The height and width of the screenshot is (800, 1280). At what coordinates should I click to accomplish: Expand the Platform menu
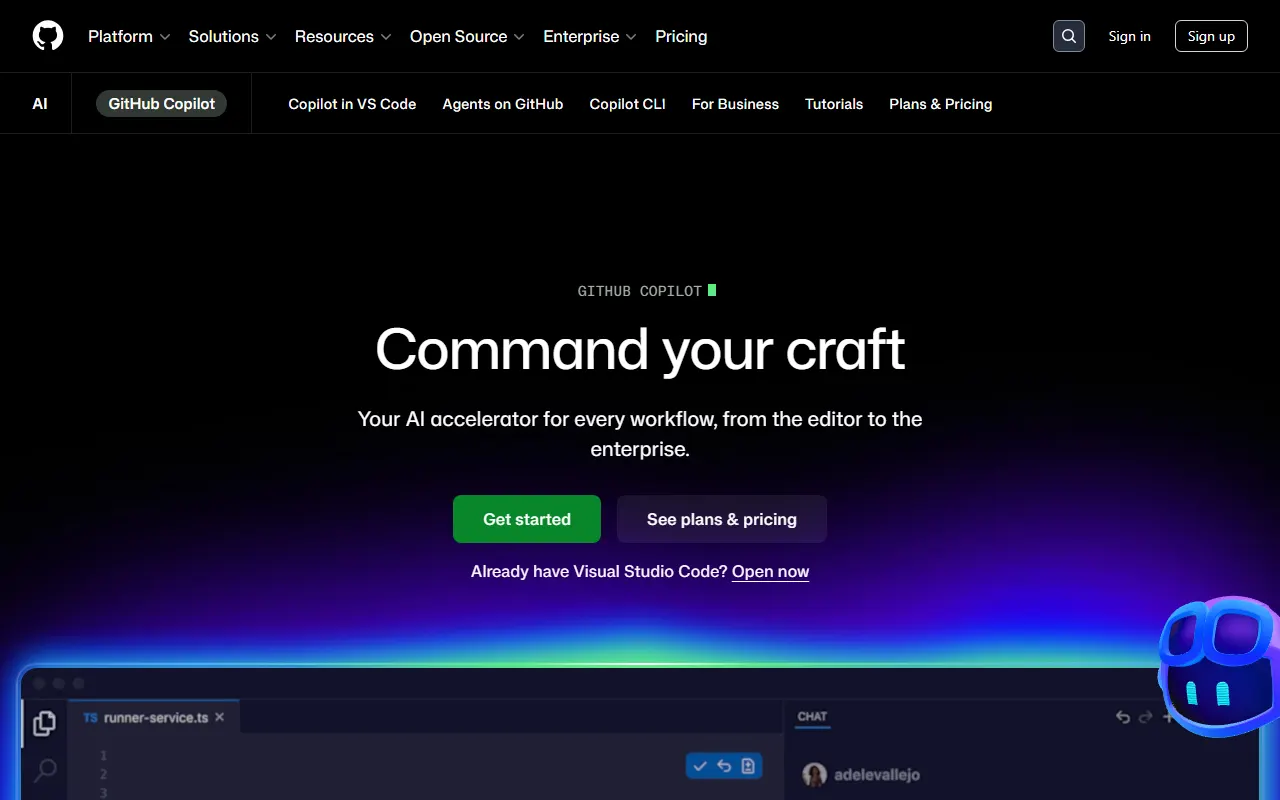(x=129, y=36)
